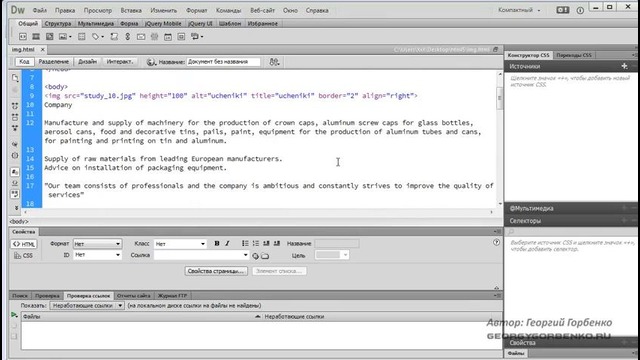The image size is (640, 360).
Task: Switch to the Переходы CSS tab
Action: pyautogui.click(x=573, y=55)
